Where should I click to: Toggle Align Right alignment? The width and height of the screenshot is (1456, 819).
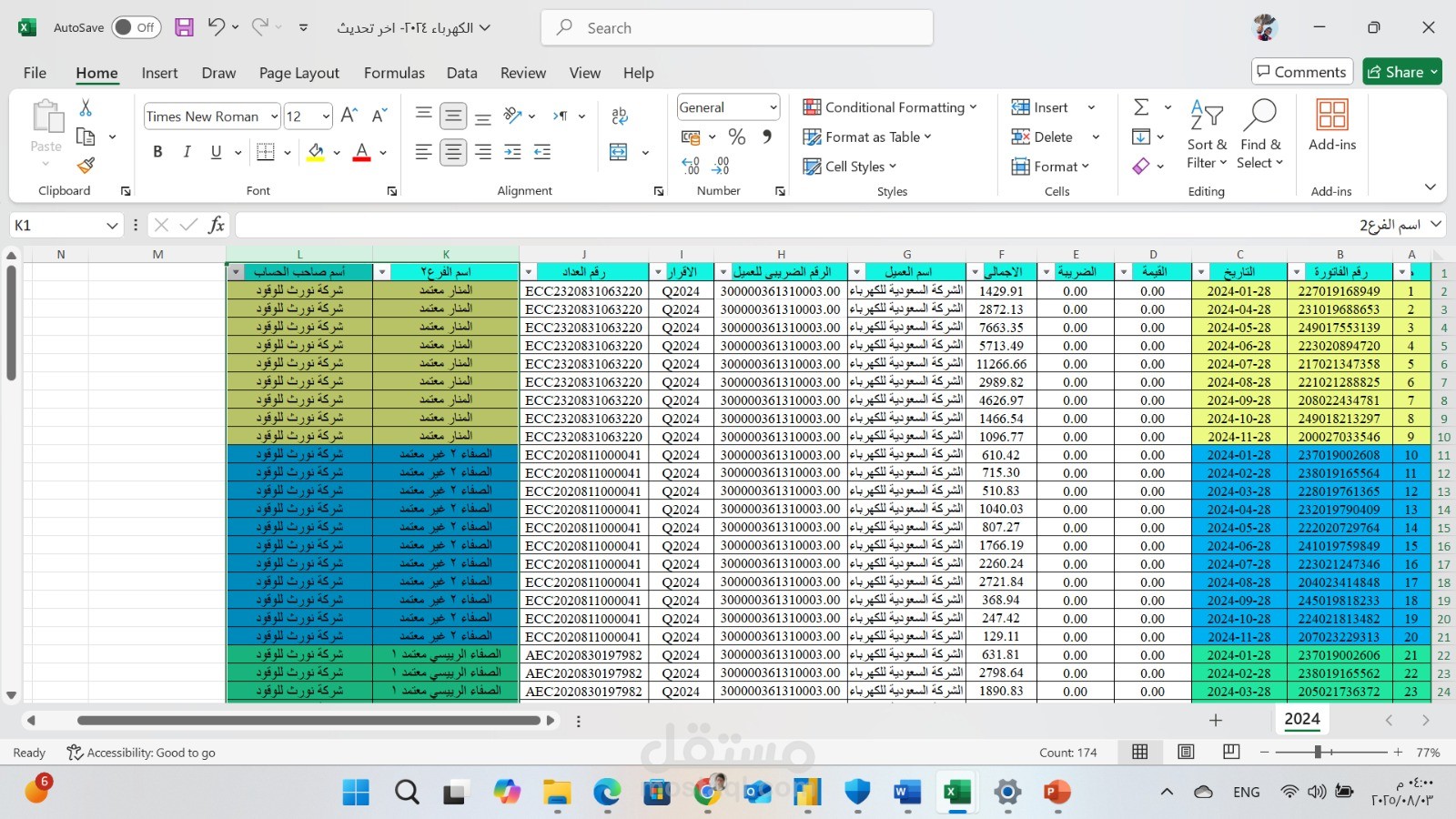(483, 152)
